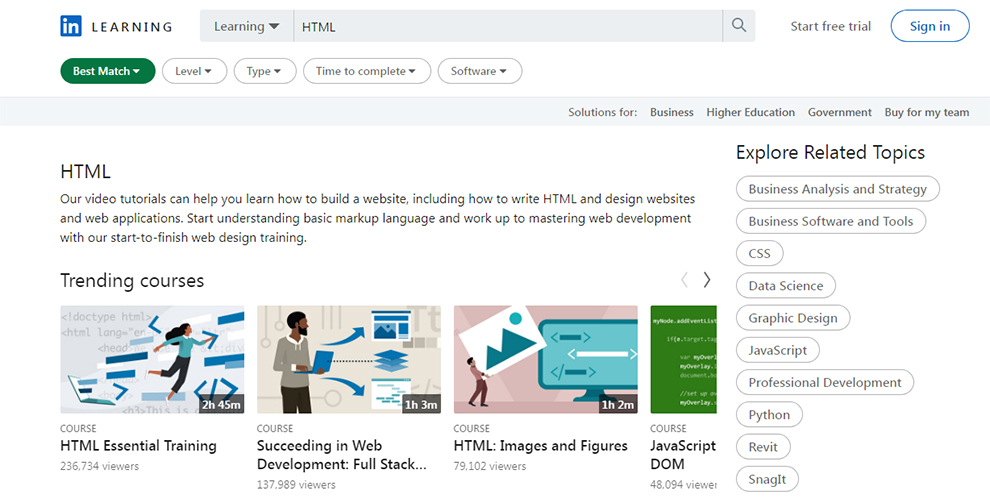Select the Data Science topic
Image resolution: width=990 pixels, height=503 pixels.
(x=786, y=285)
